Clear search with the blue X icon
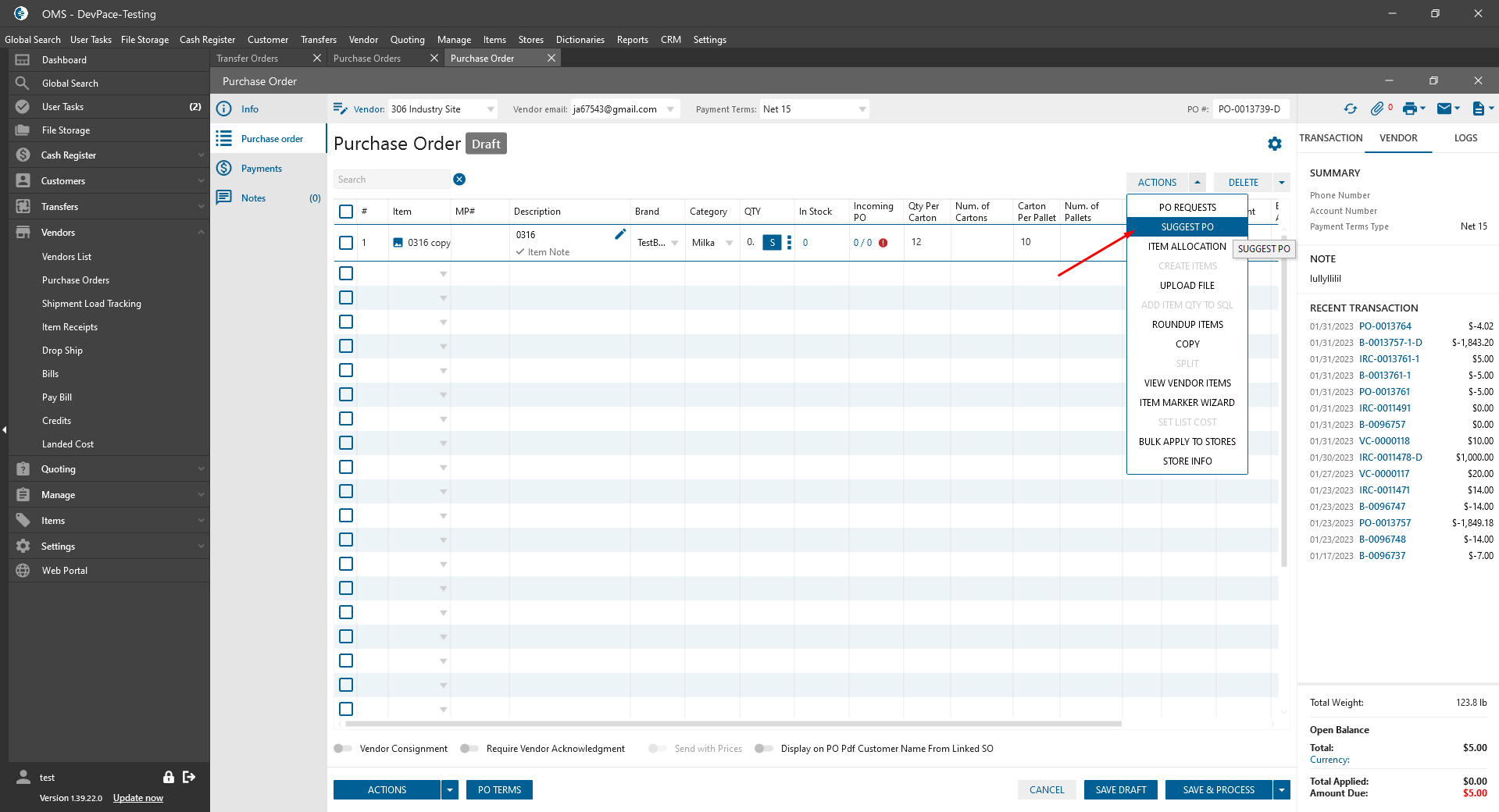 (x=459, y=180)
